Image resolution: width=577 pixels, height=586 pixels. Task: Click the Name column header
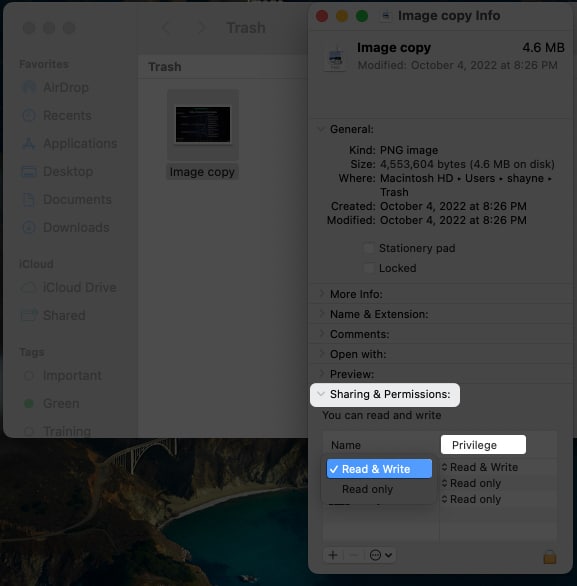click(346, 445)
